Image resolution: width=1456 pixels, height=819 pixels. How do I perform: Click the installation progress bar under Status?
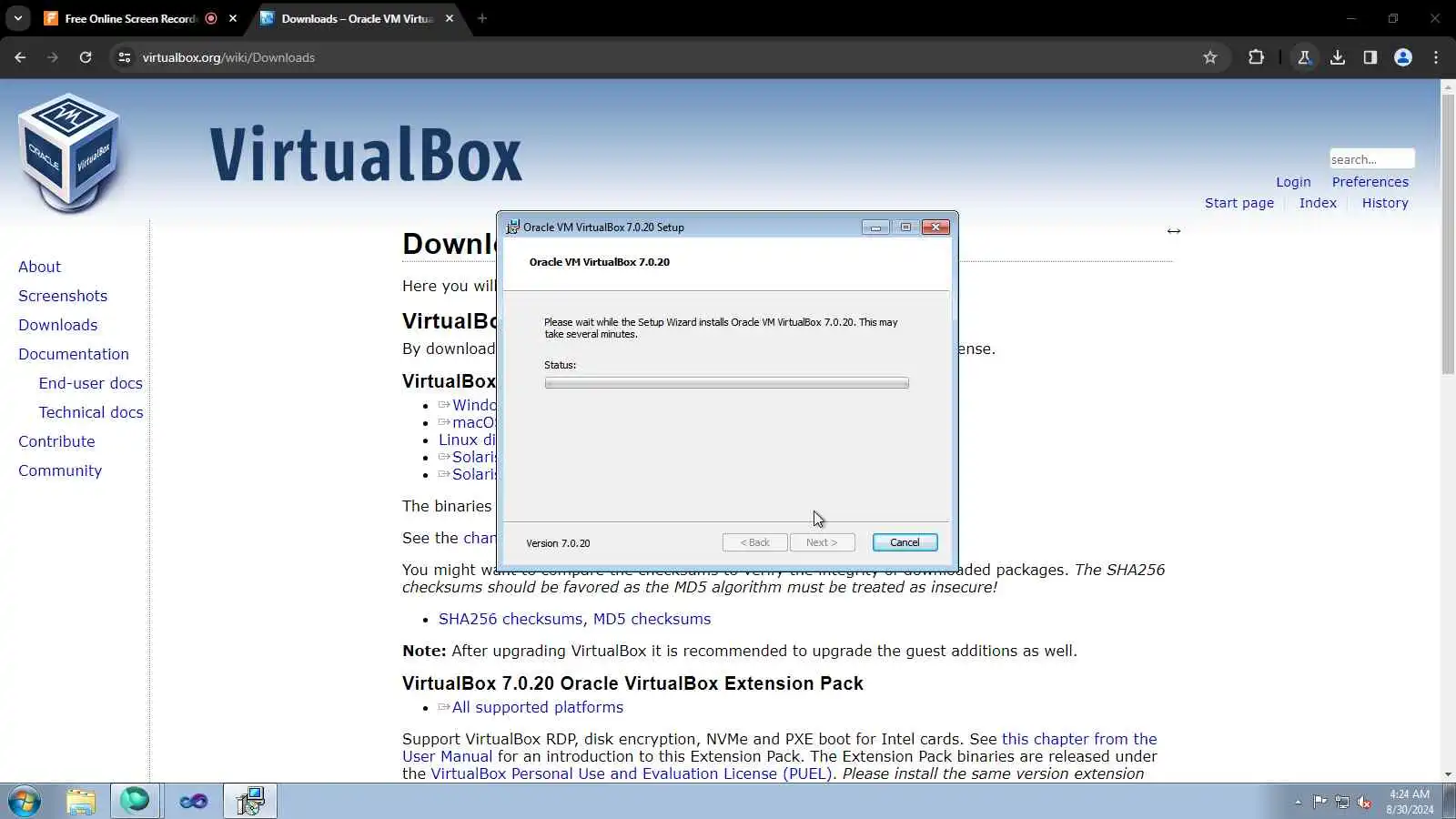tap(726, 383)
